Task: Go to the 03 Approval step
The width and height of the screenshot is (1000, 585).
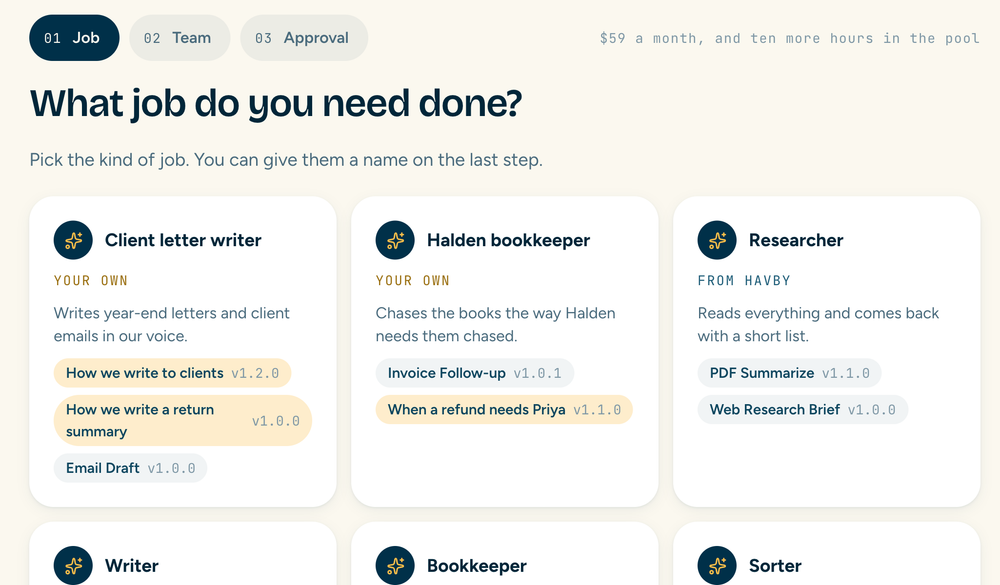Action: coord(304,38)
